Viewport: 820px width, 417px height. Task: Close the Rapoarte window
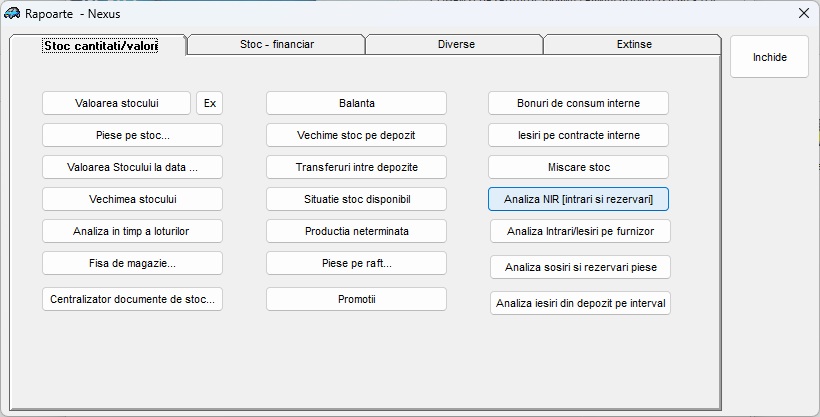803,13
